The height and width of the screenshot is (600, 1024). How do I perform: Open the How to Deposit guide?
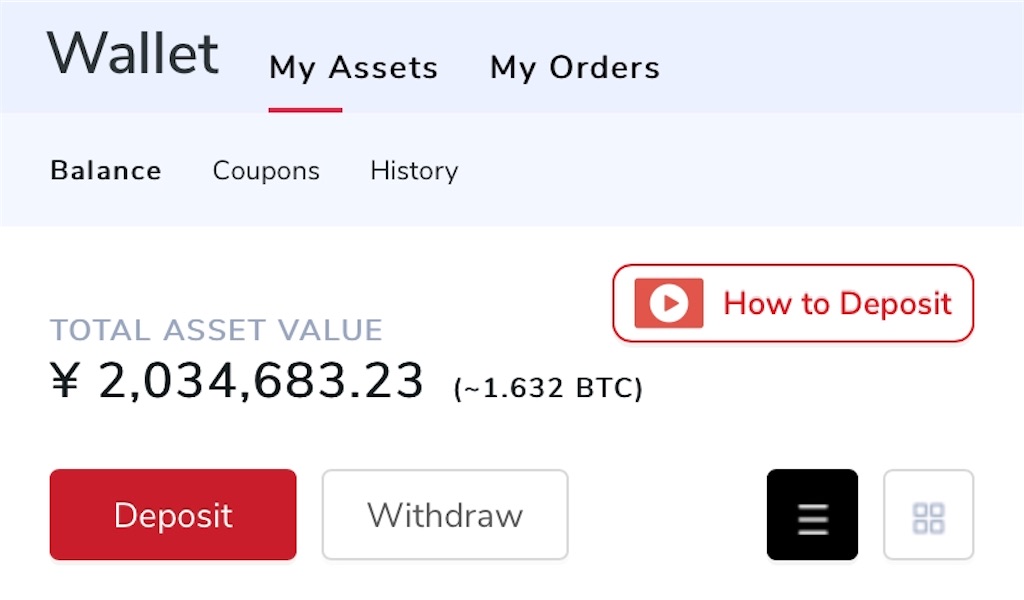tap(793, 303)
